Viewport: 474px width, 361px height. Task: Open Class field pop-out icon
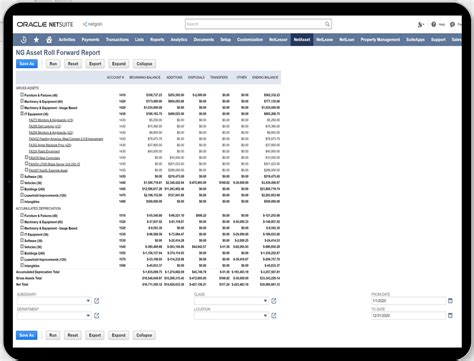tap(274, 301)
